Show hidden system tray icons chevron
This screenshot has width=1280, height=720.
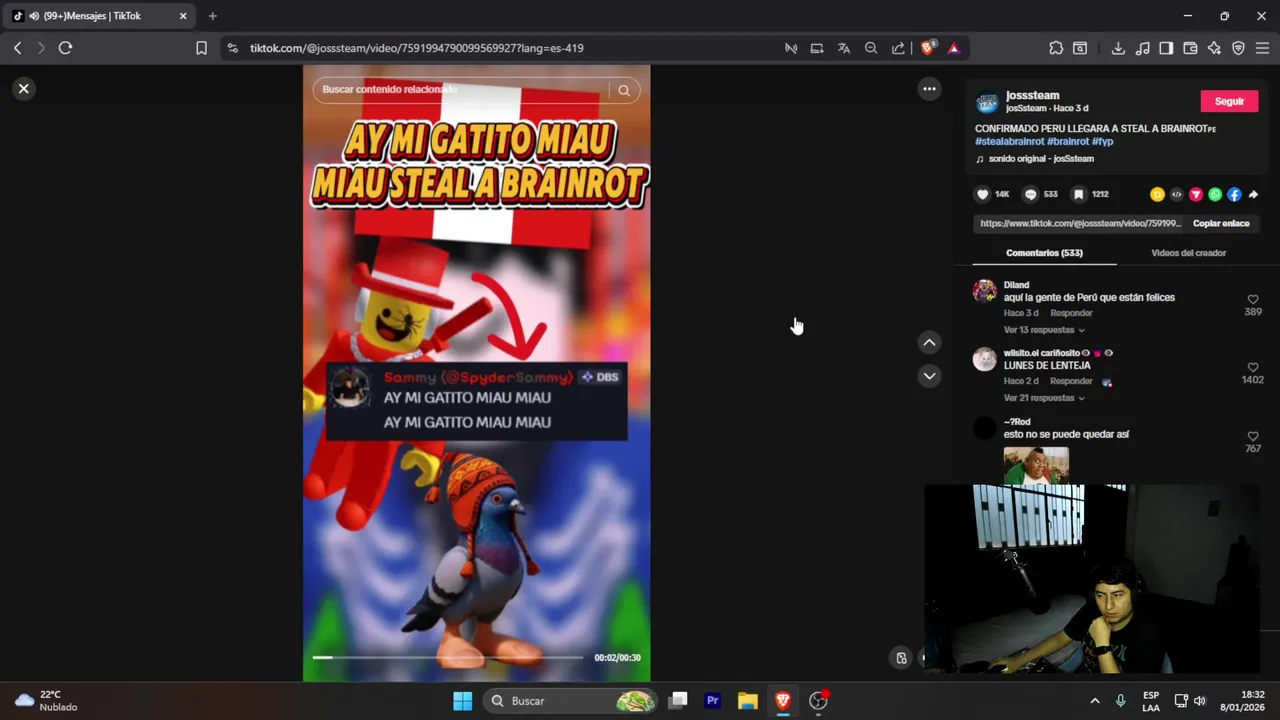pyautogui.click(x=1095, y=701)
